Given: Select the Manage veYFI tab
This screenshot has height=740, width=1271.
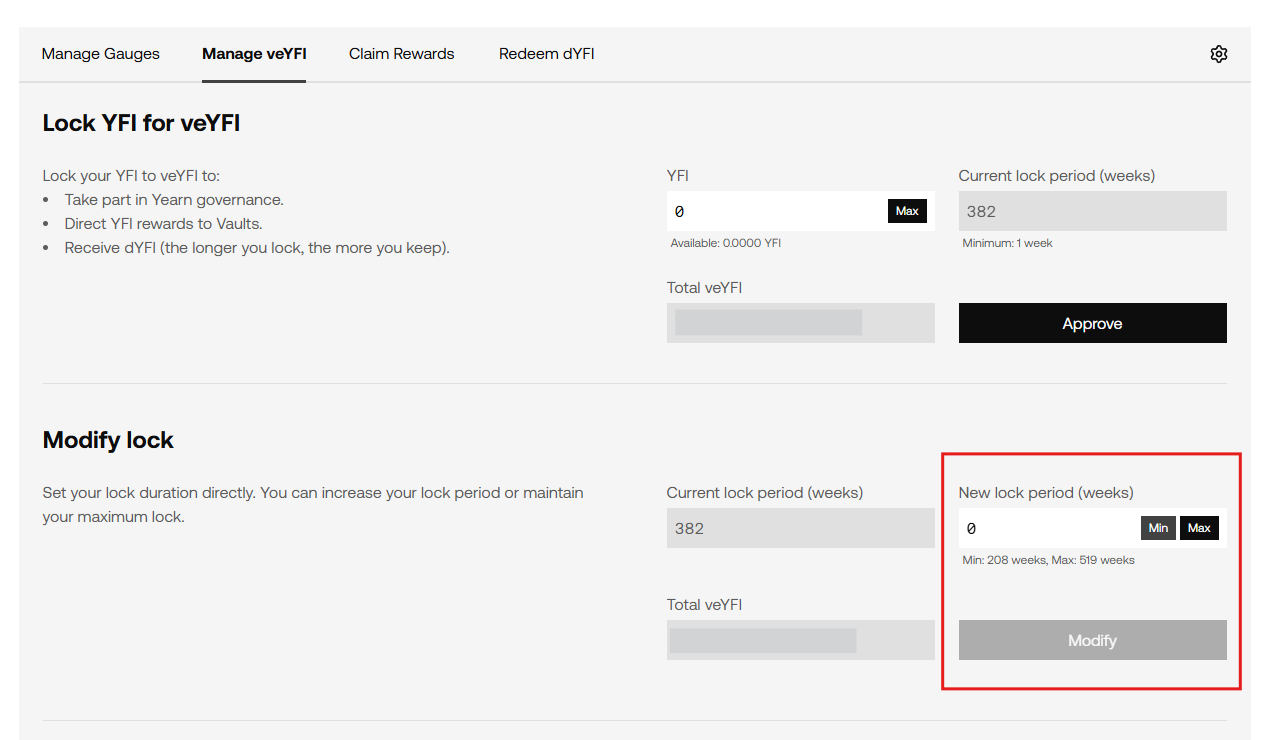Looking at the screenshot, I should point(254,54).
